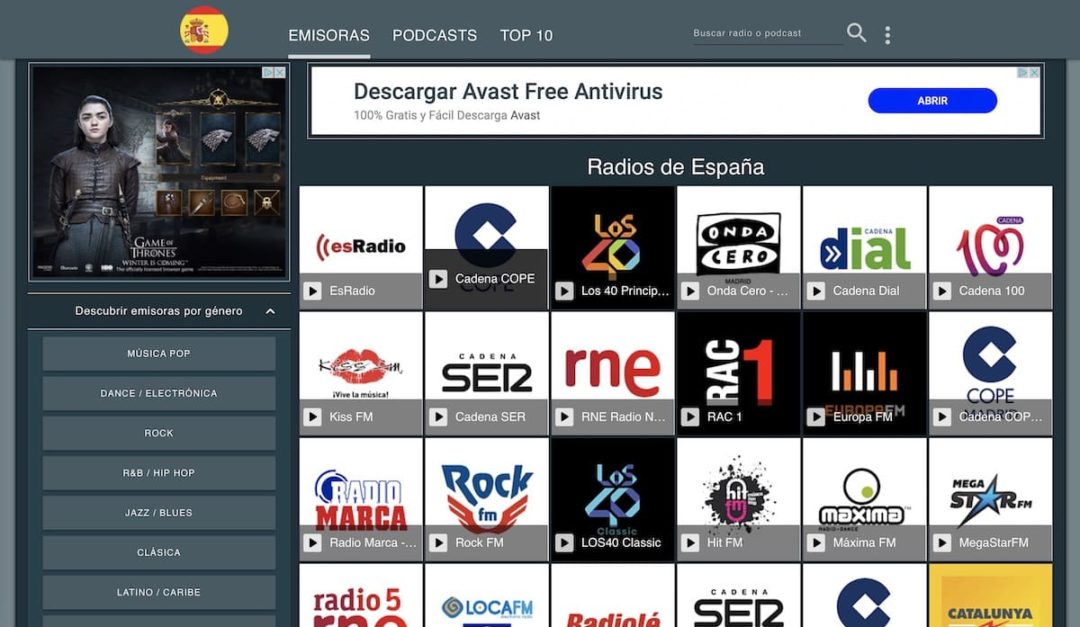This screenshot has width=1080, height=627.
Task: Activate the DANCE / ELECTRÓNICA filter
Action: 158,393
